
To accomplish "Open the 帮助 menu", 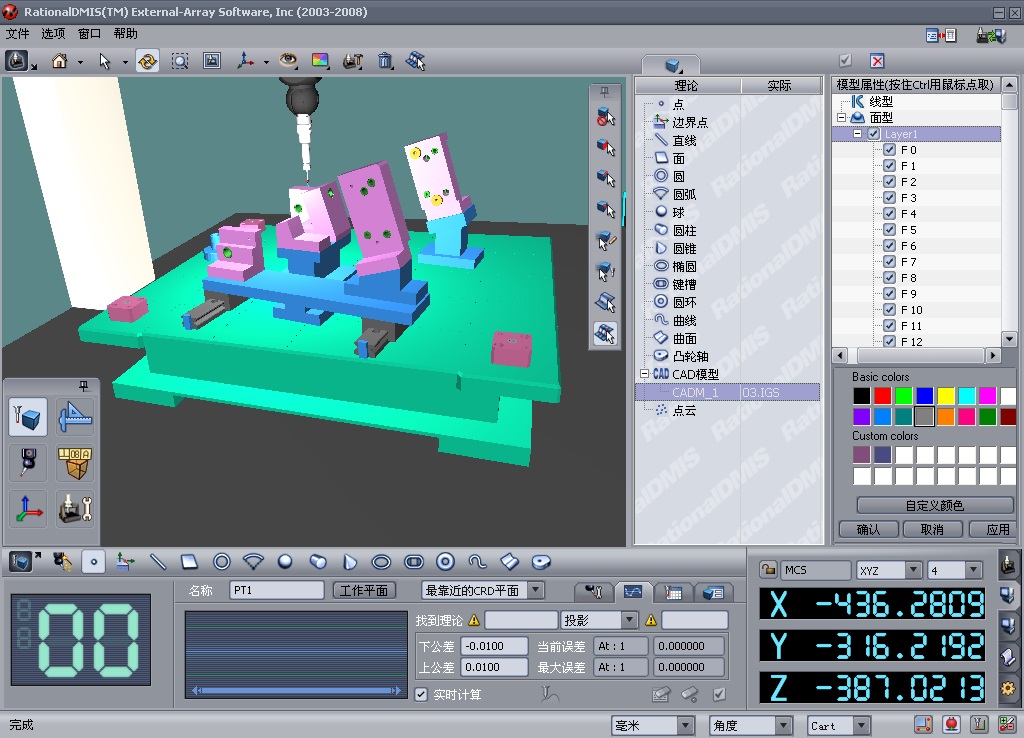I will point(125,34).
